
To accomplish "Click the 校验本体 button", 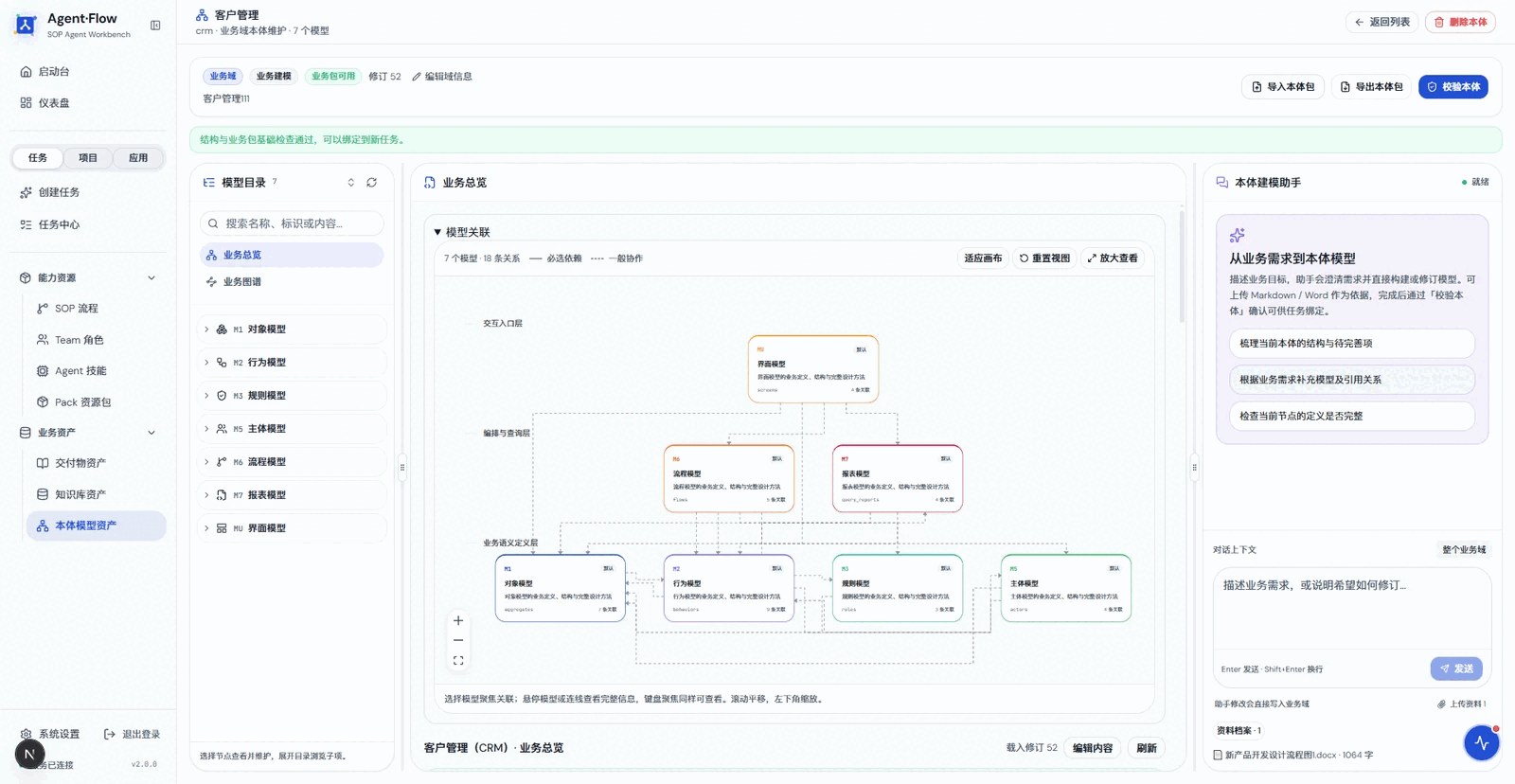I will [1453, 87].
